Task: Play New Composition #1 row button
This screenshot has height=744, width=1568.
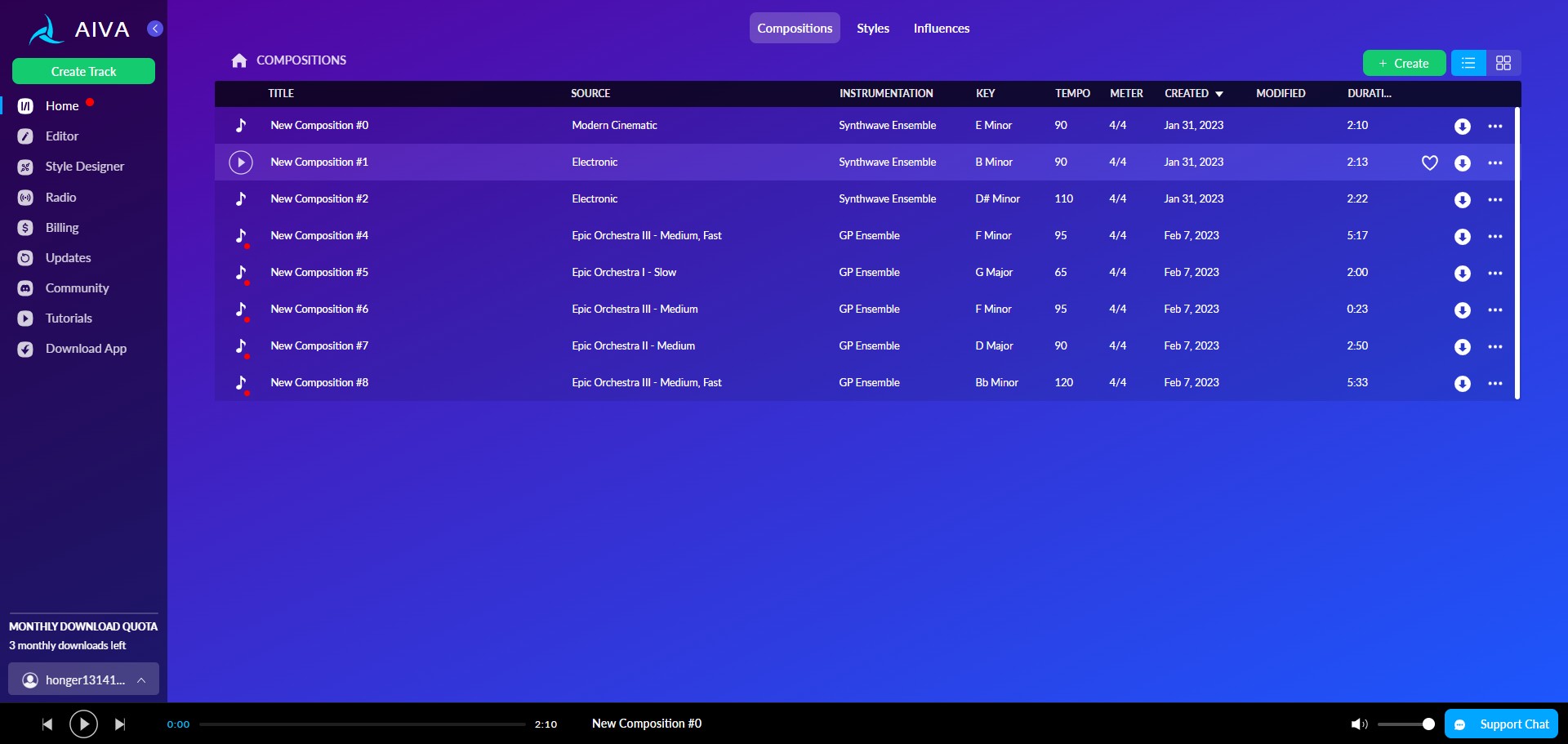Action: (241, 163)
